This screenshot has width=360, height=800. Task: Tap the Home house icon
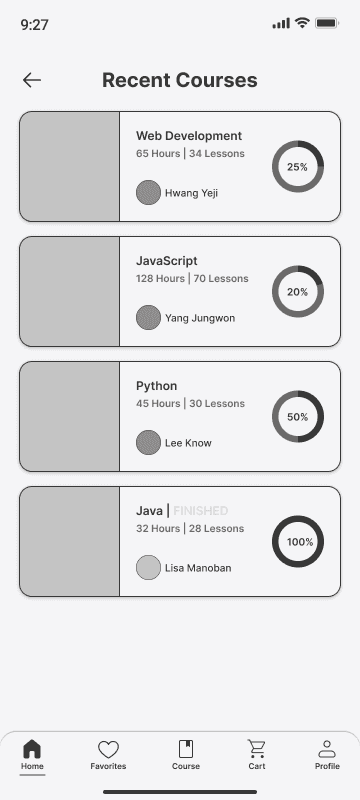(32, 748)
